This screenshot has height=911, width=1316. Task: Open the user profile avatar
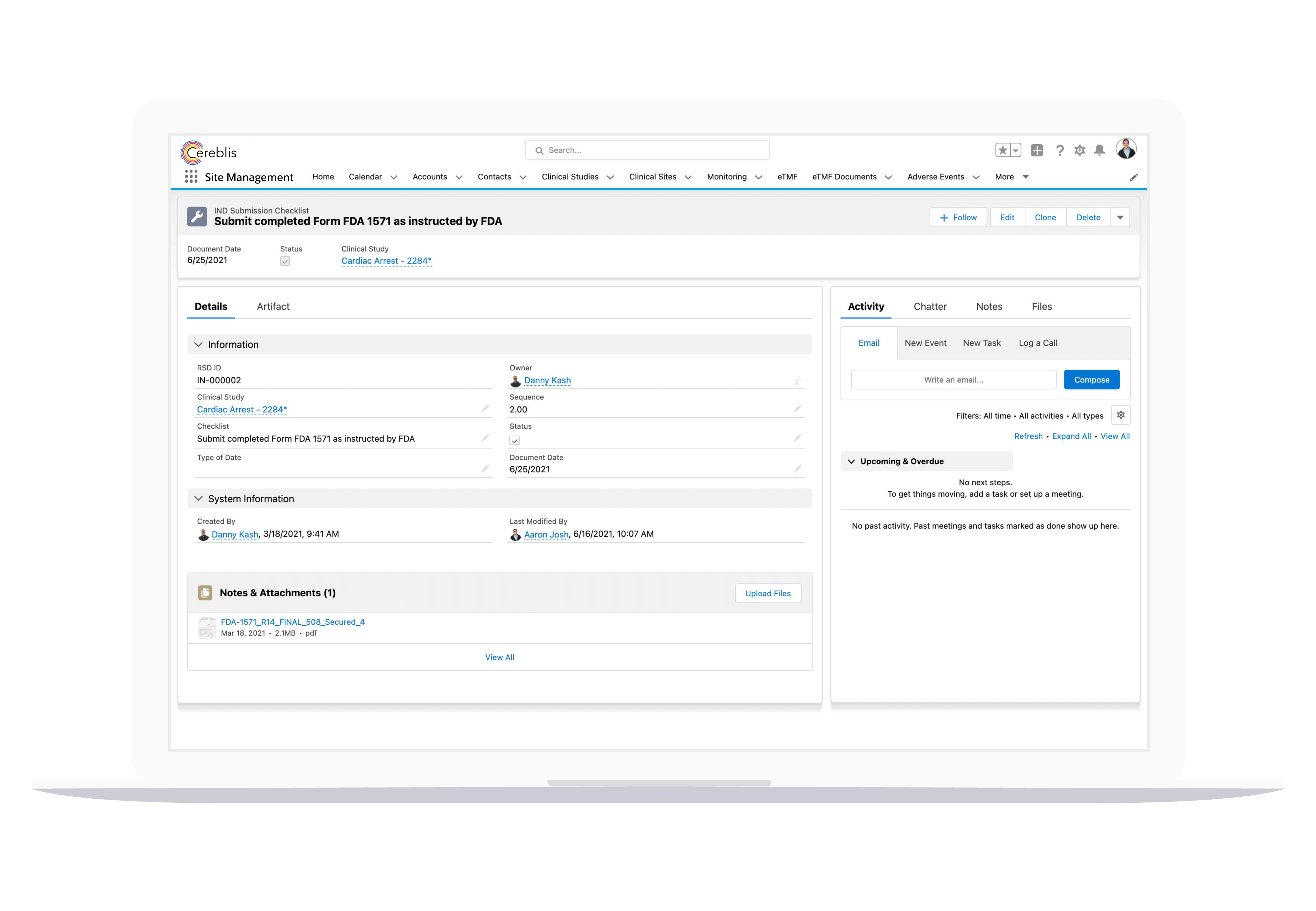tap(1126, 149)
